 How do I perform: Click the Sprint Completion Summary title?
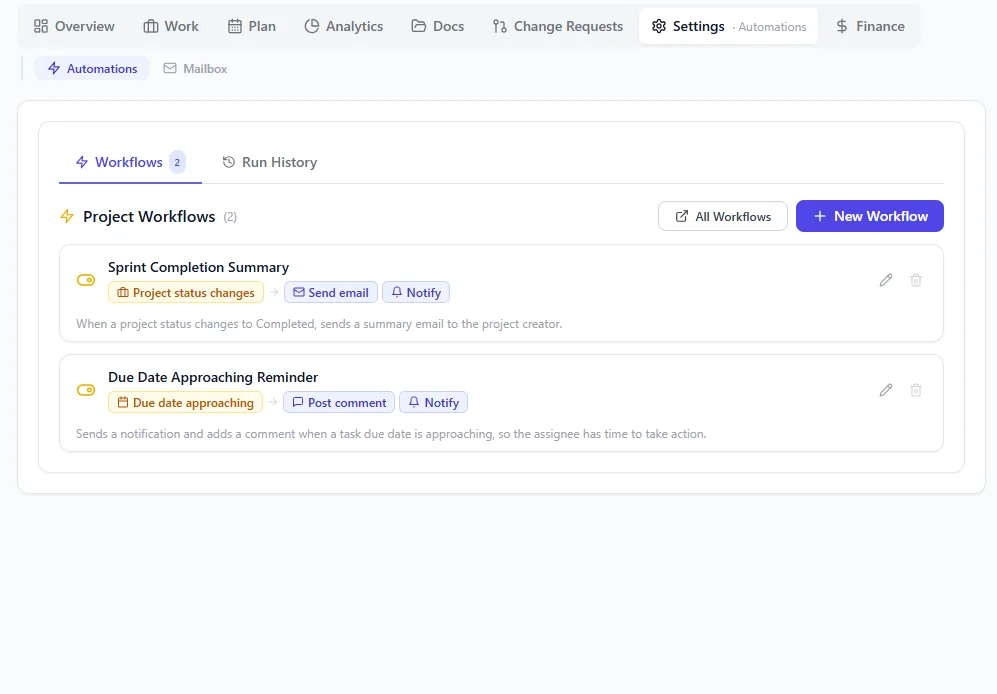[x=198, y=267]
